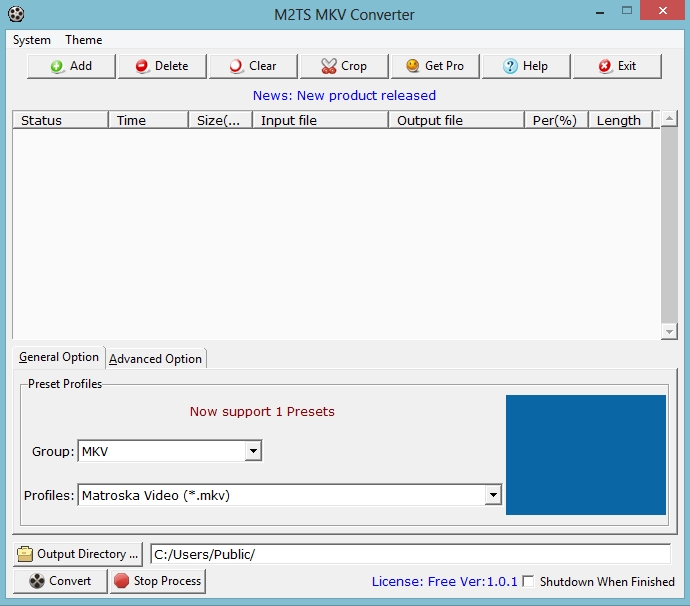Start conversion with the Convert film reel button
690x606 pixels.
click(x=60, y=581)
